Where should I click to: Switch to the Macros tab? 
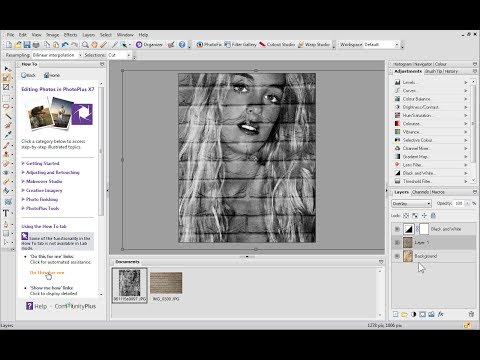click(x=438, y=192)
